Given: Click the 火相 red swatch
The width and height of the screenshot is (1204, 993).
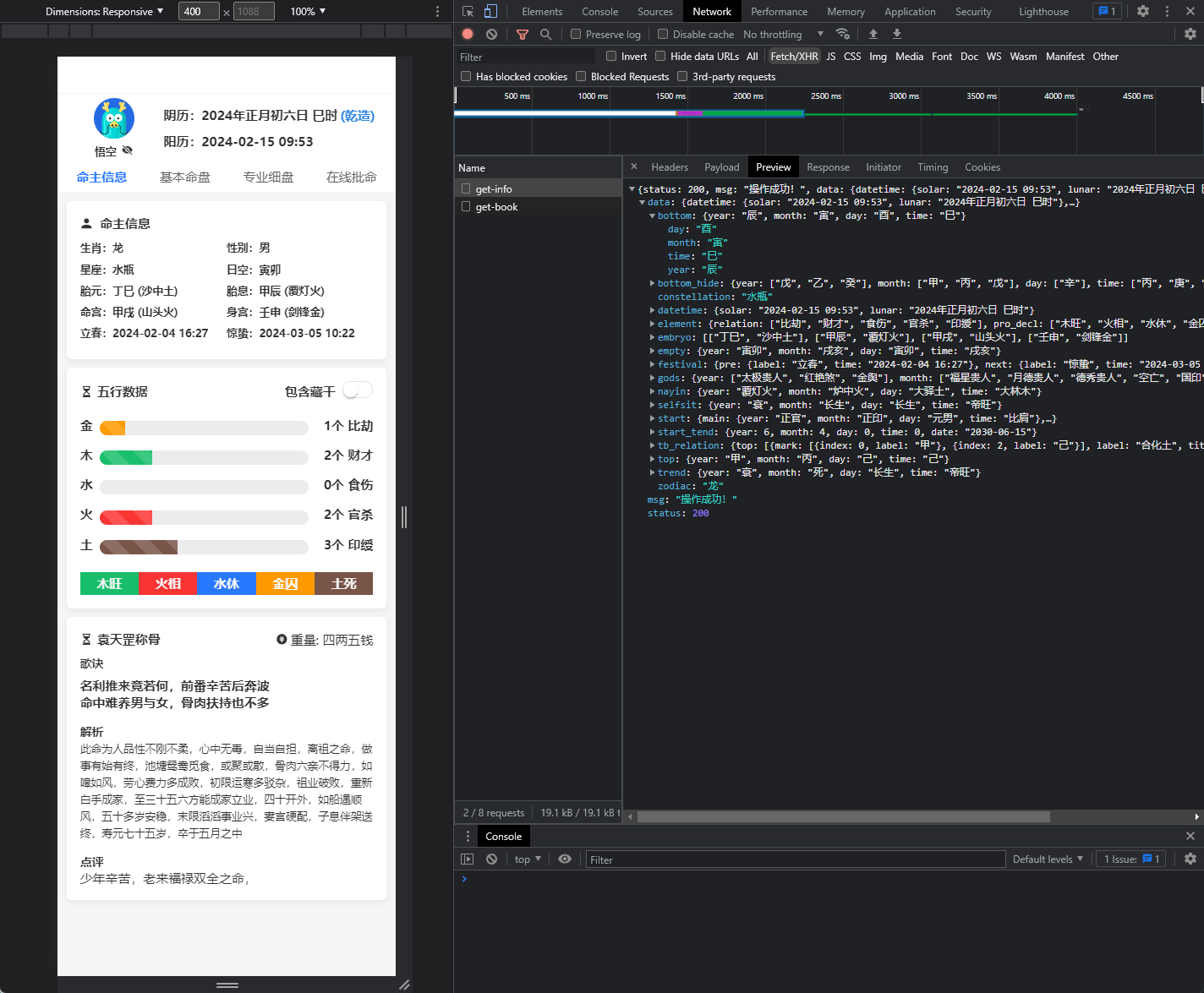Looking at the screenshot, I should point(168,583).
